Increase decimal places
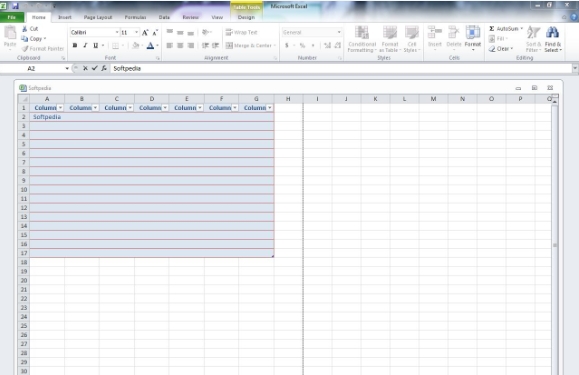This screenshot has width=579, height=375. pyautogui.click(x=328, y=45)
